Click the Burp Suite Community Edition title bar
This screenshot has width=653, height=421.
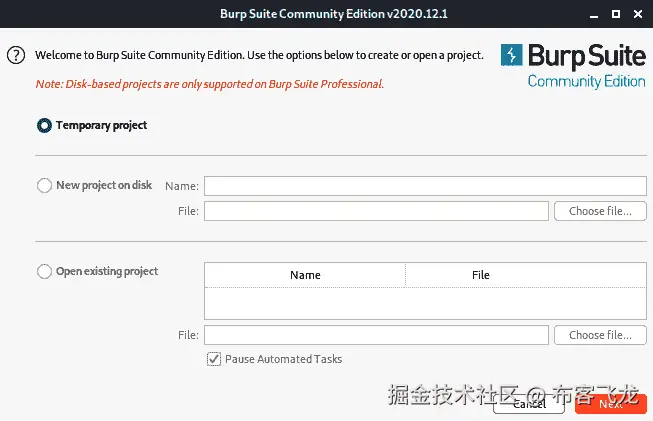(x=326, y=13)
